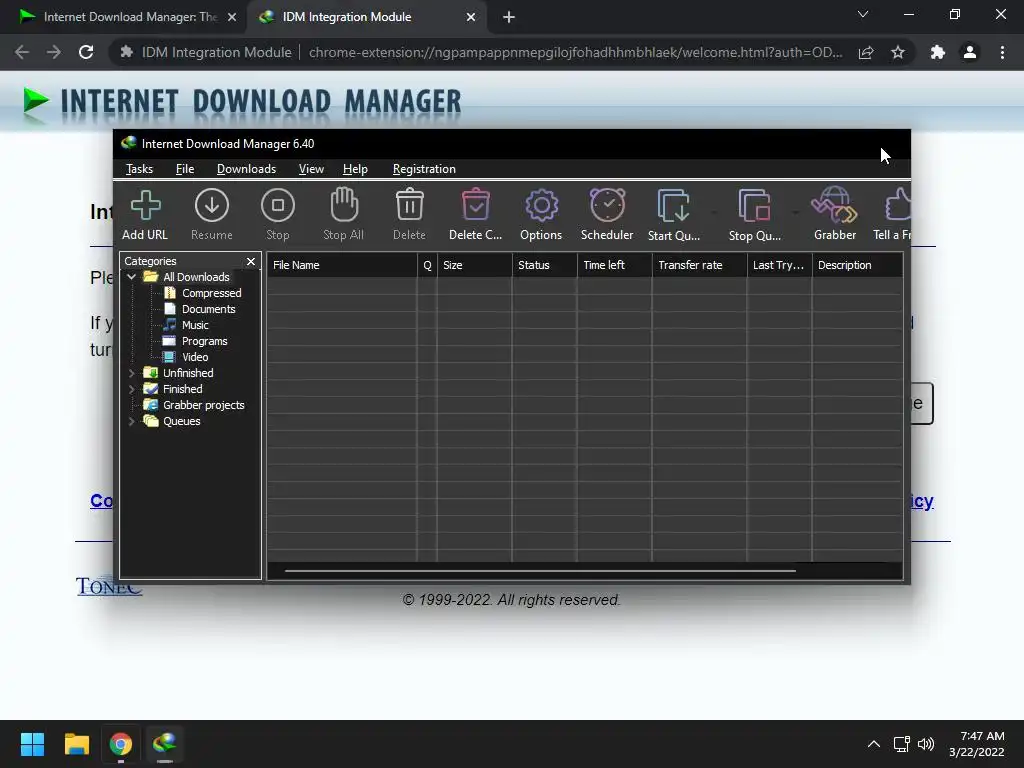Screen dimensions: 1024x768
Task: Open a new Chrome tab
Action: pos(509,17)
